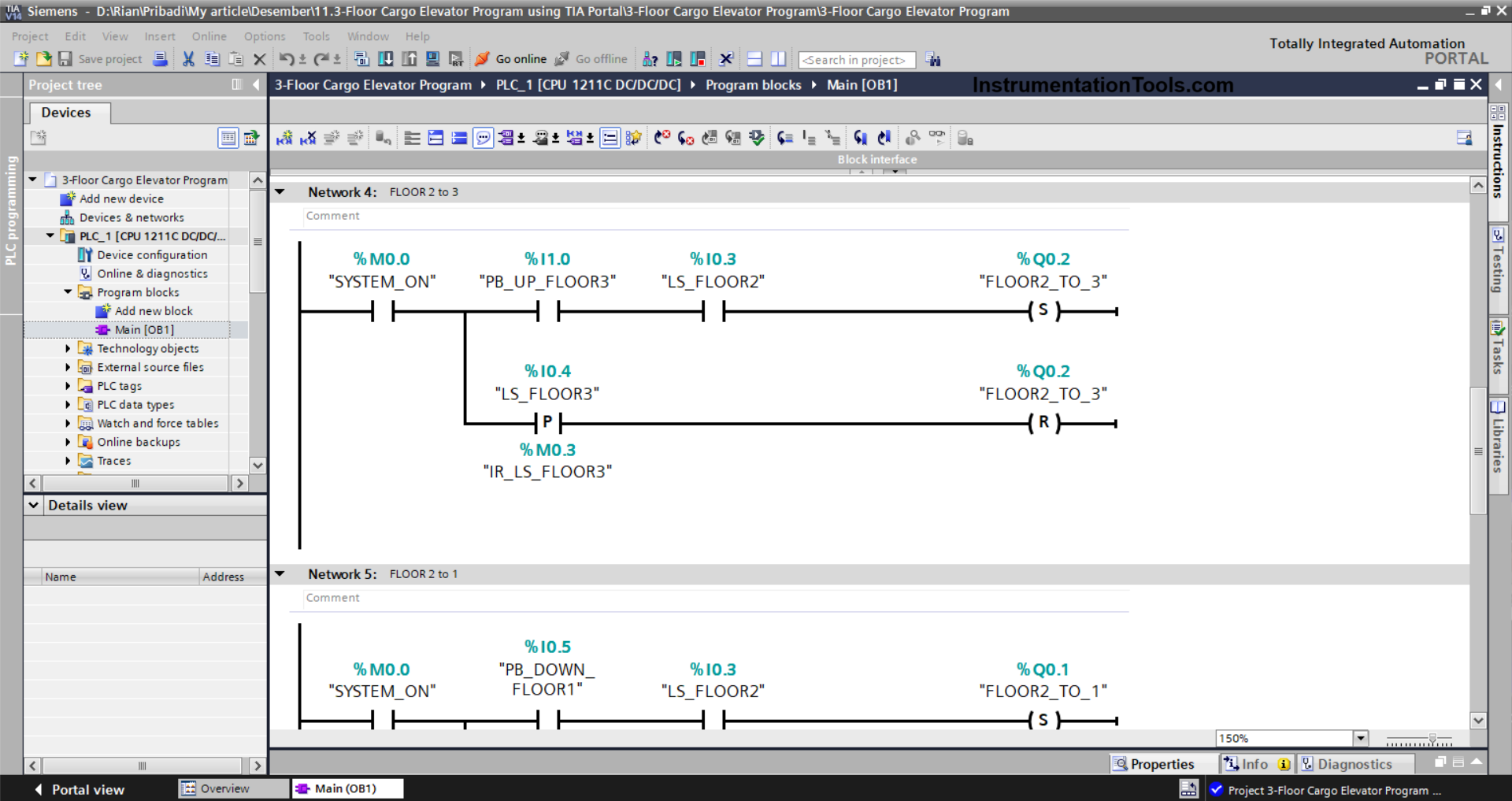The width and height of the screenshot is (1512, 801).
Task: Download program to device
Action: tap(385, 59)
